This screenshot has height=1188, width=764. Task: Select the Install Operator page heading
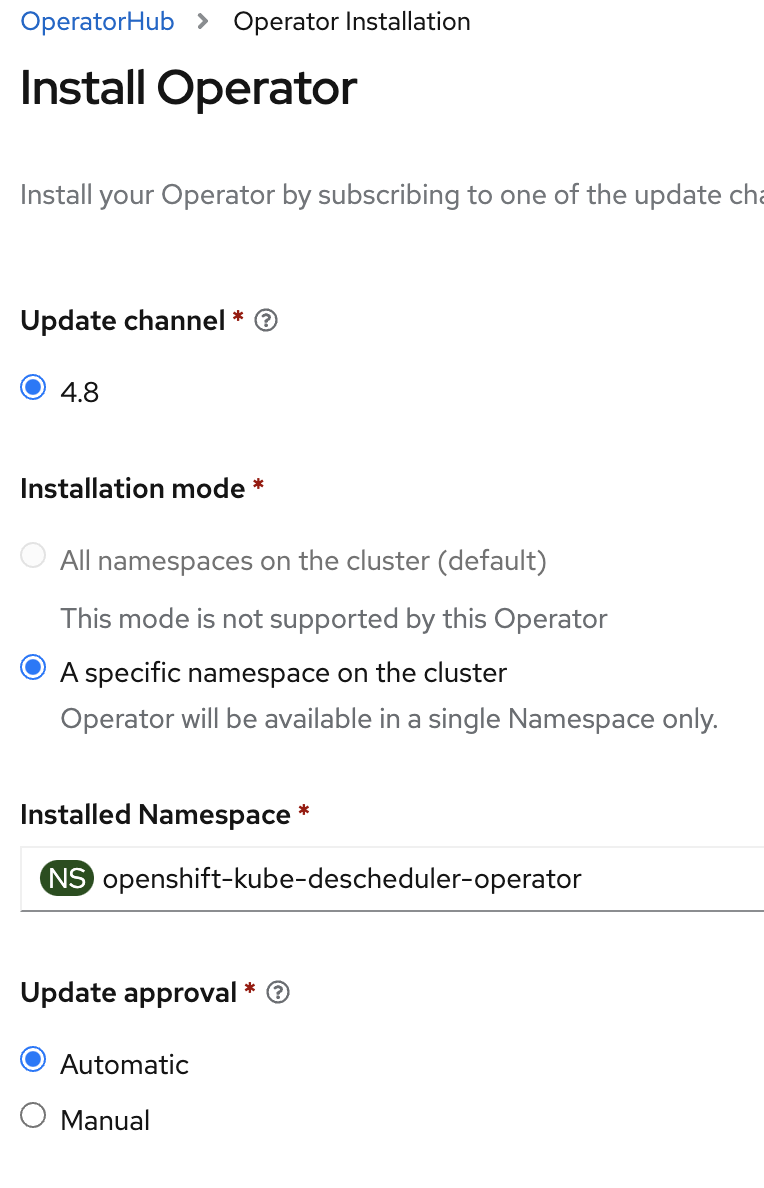[188, 88]
